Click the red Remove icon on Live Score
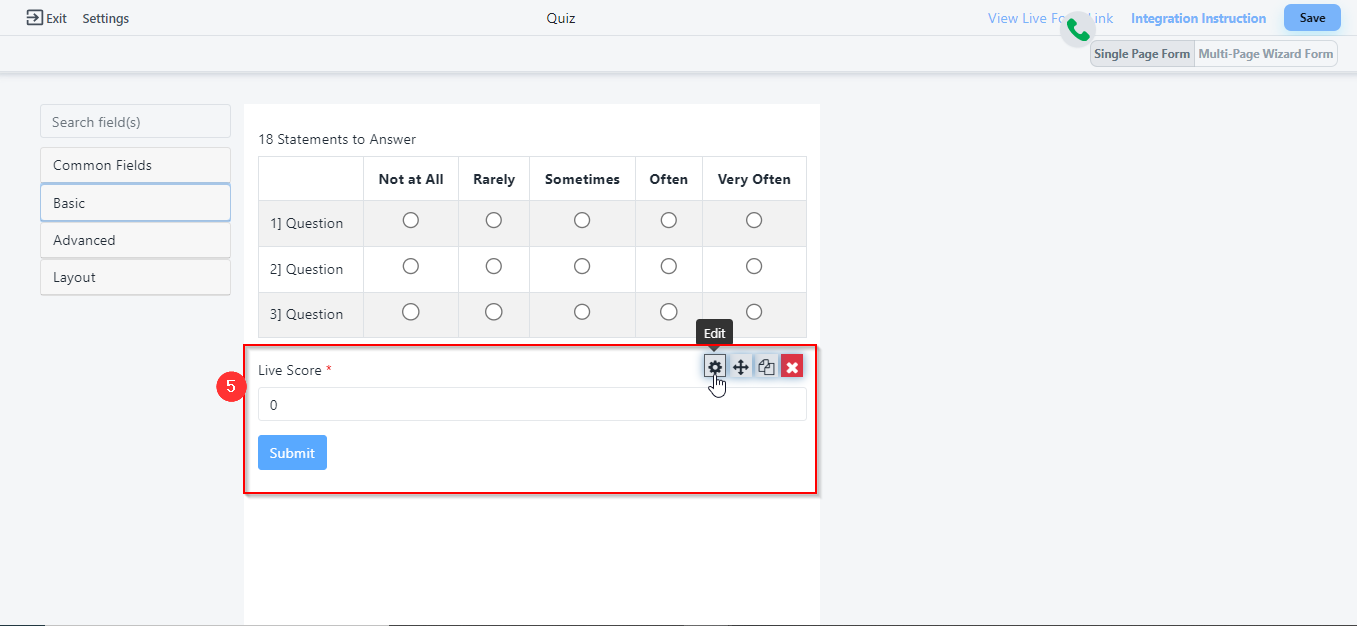Screen dimensions: 1357x626 point(792,367)
